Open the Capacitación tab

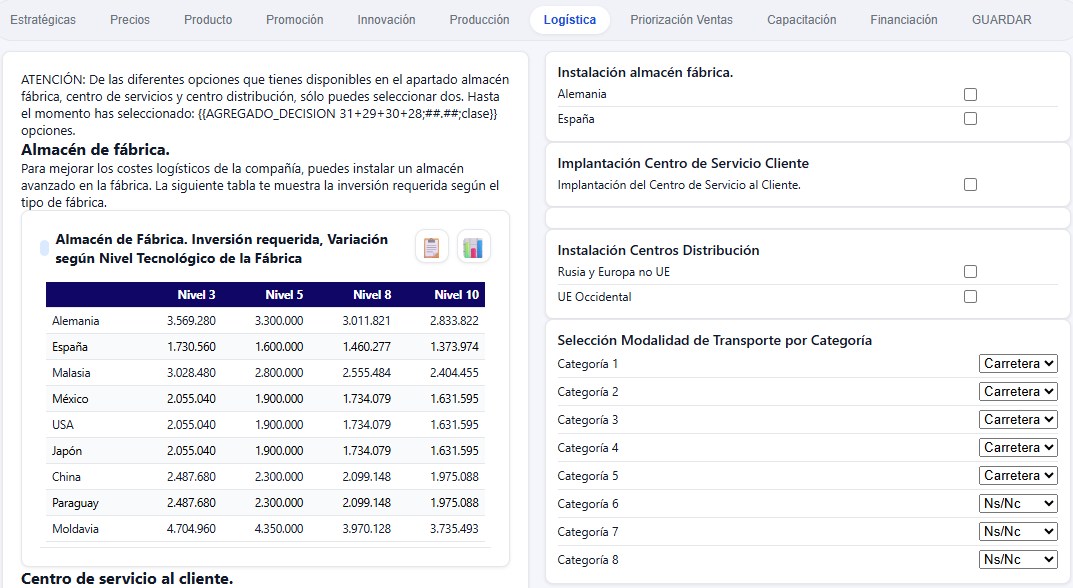pyautogui.click(x=801, y=20)
